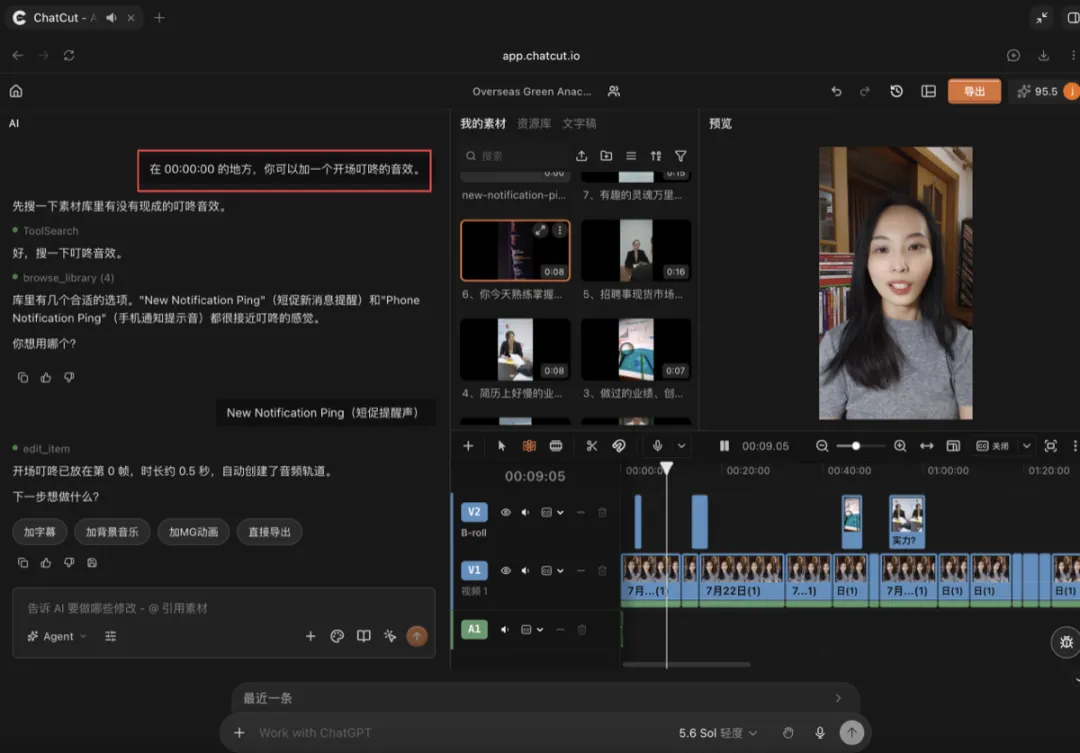Open the 文字稿 tab

[579, 123]
